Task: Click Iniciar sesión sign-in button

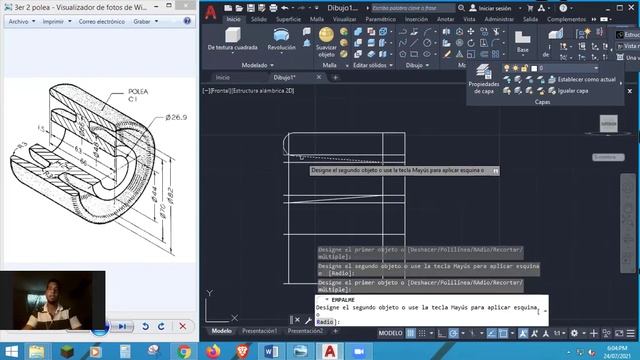Action: tap(490, 8)
